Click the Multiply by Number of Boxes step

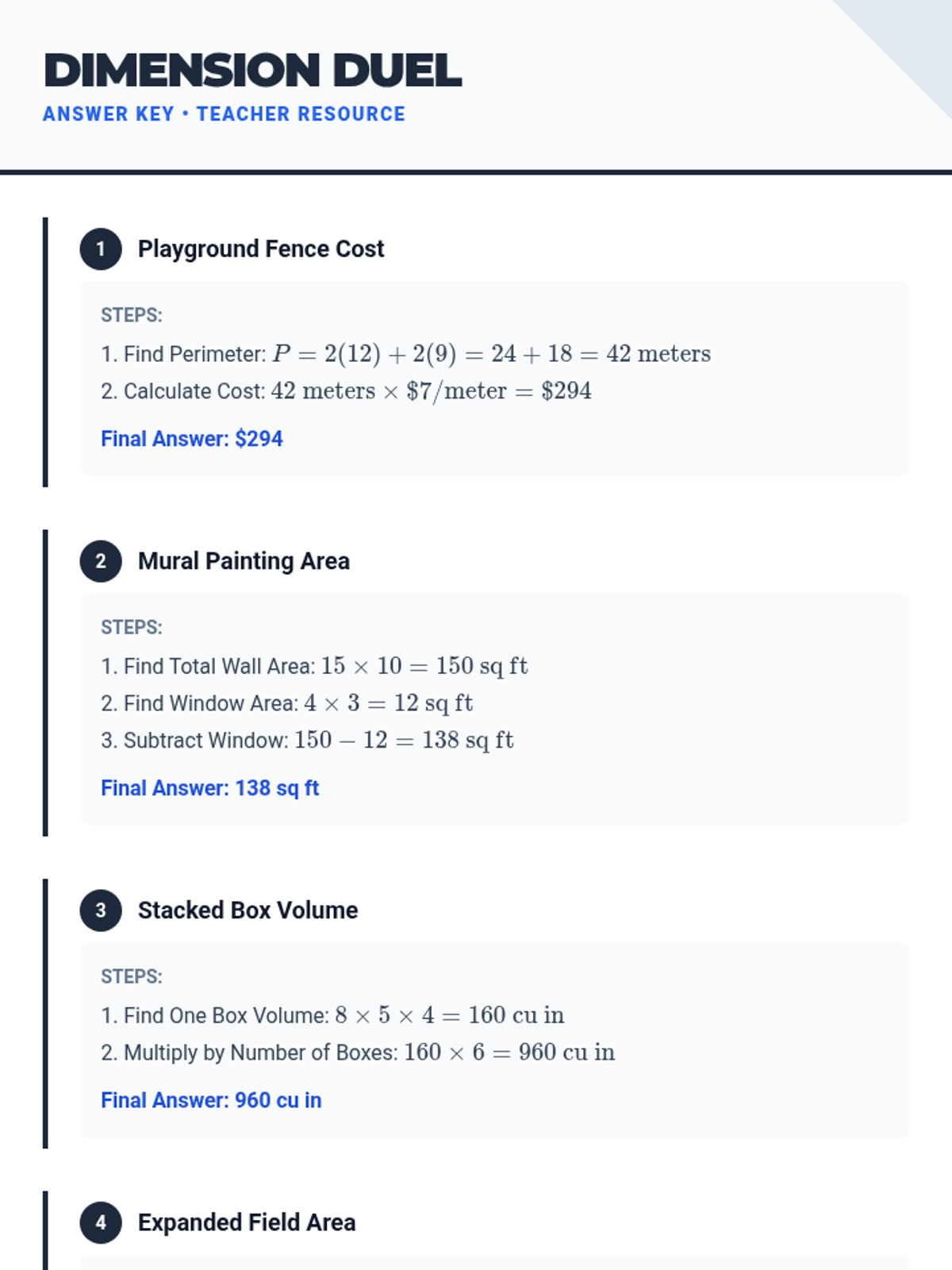point(358,1053)
